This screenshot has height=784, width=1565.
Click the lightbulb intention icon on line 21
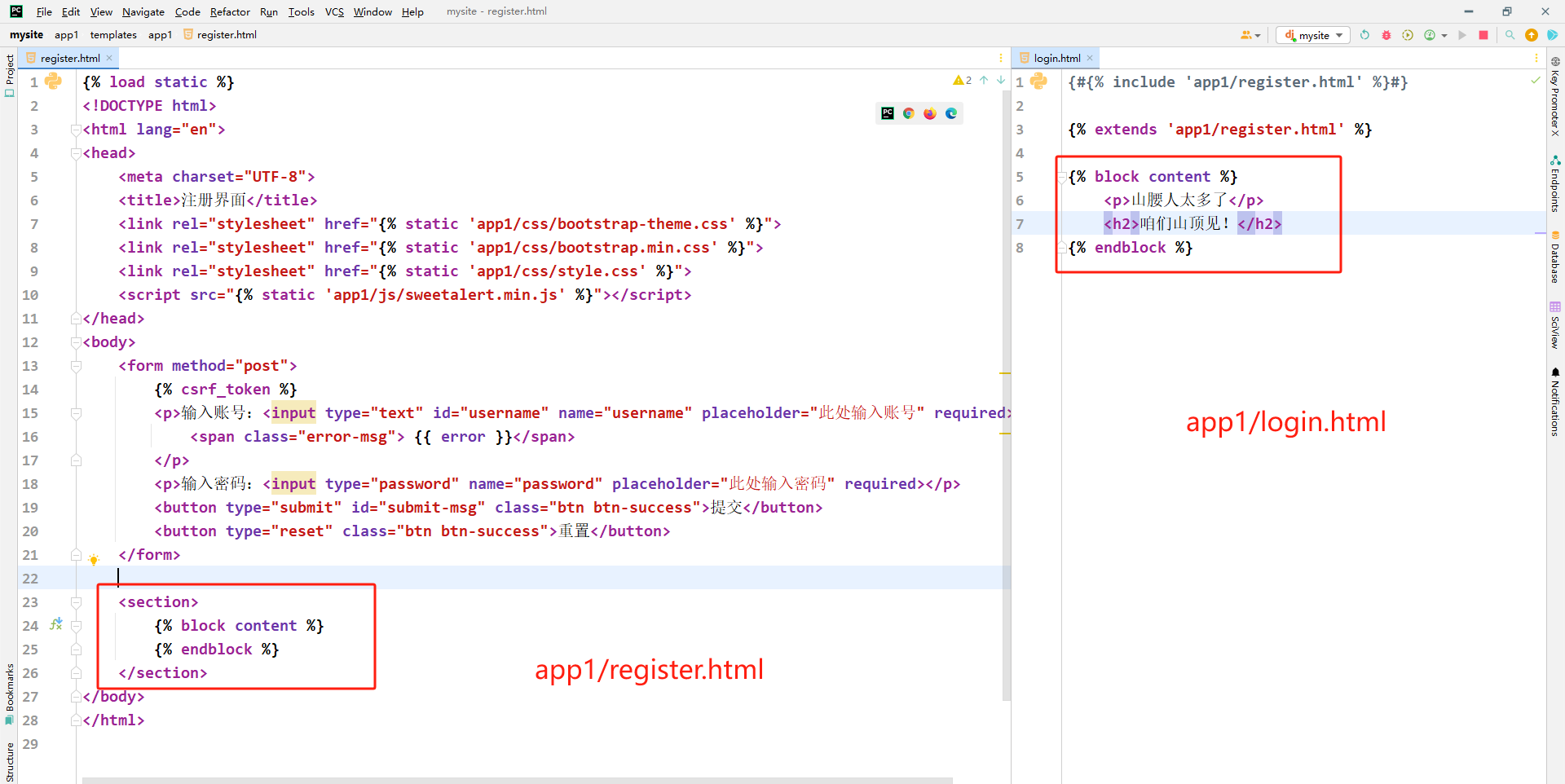(94, 559)
